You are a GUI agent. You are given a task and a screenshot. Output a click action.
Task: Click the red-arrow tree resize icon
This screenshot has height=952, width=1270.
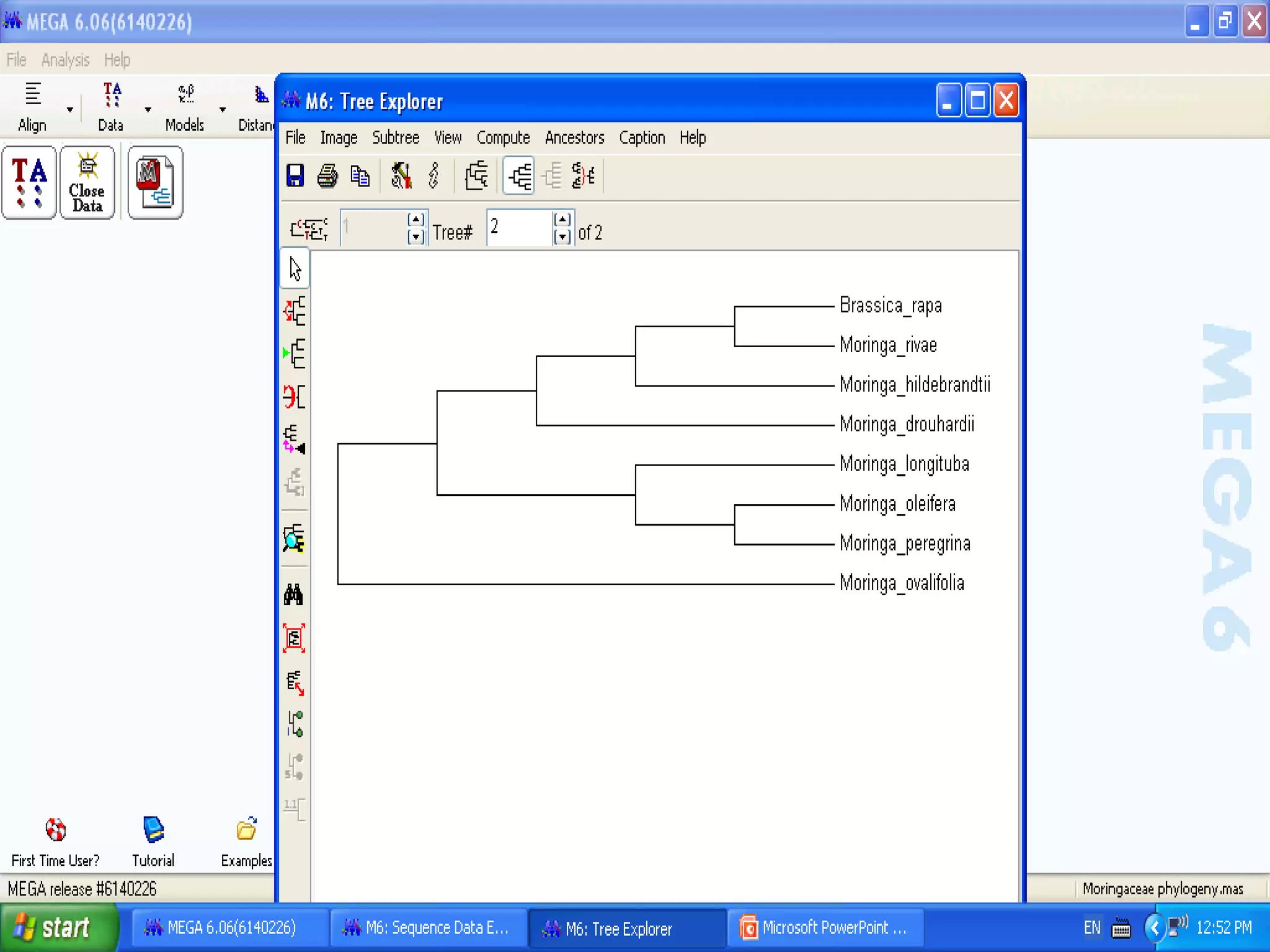tap(295, 682)
